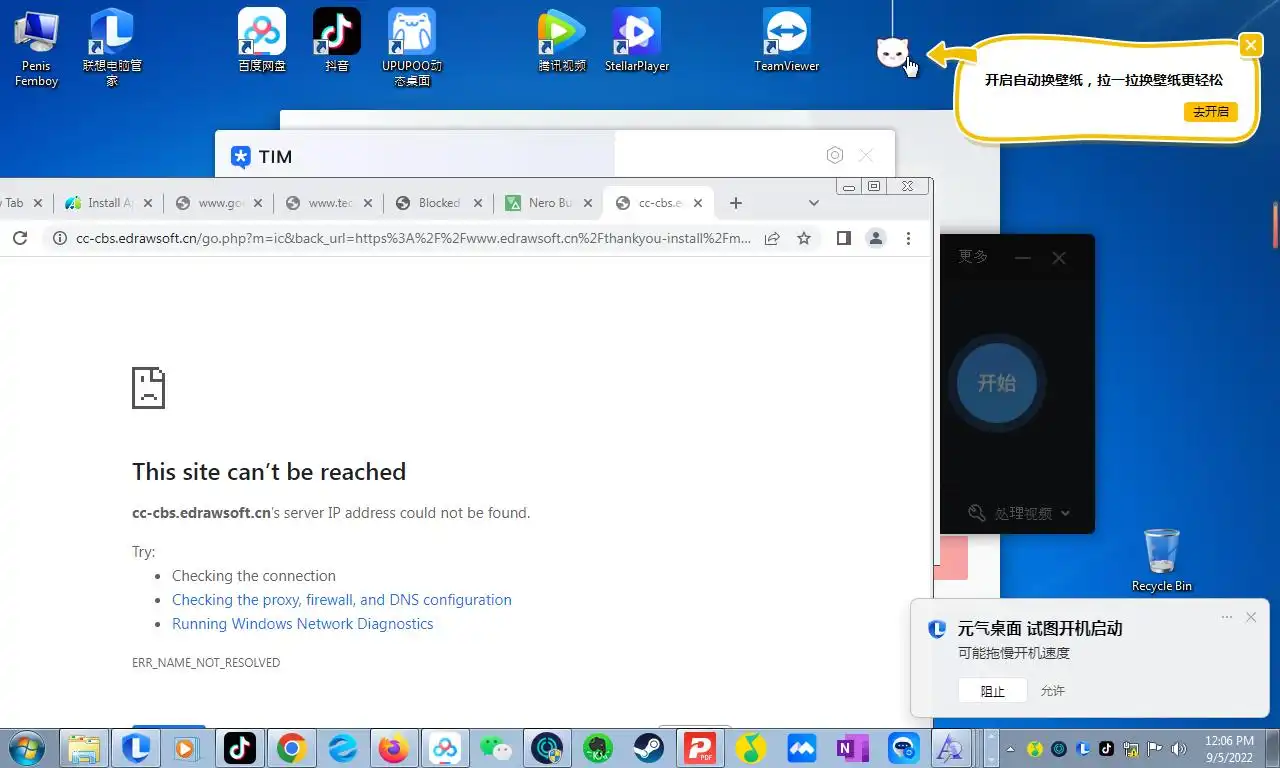Switch to the Blocked tab

pos(438,203)
